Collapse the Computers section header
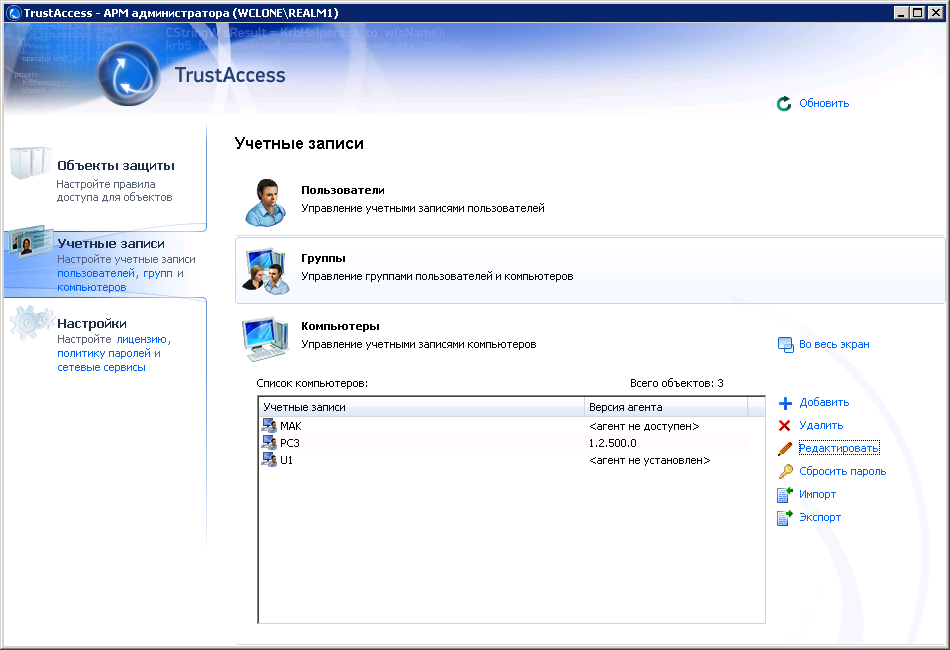950x650 pixels. pos(340,326)
